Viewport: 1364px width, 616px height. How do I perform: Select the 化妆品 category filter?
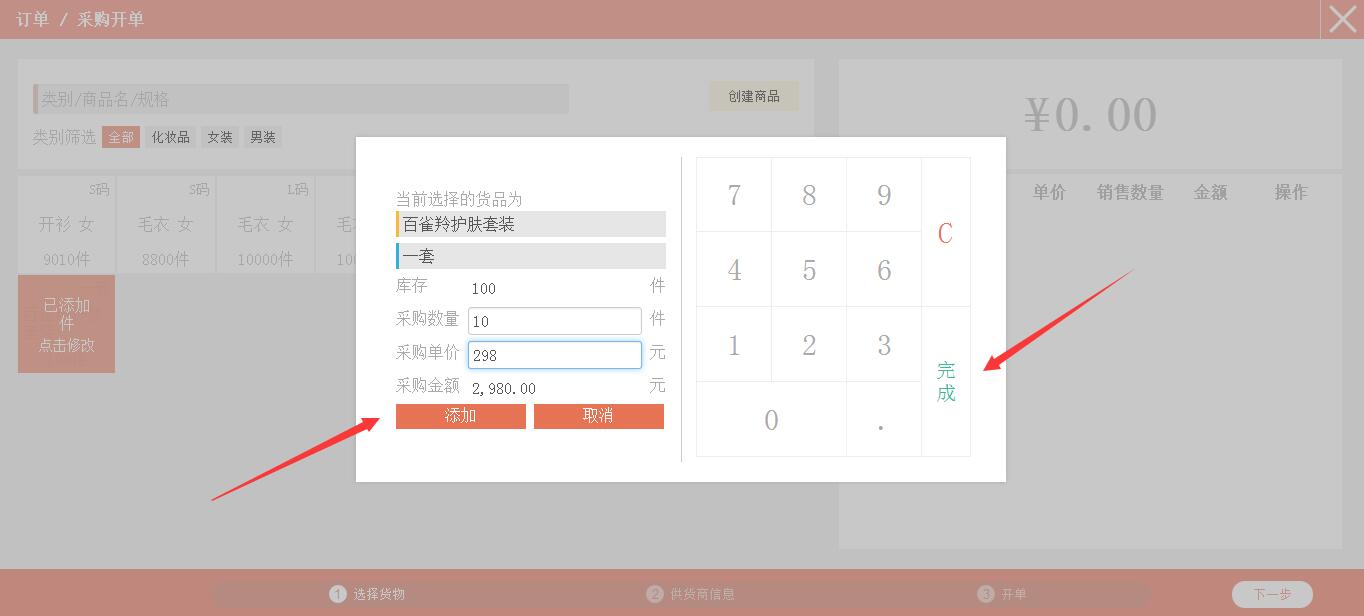click(x=171, y=137)
